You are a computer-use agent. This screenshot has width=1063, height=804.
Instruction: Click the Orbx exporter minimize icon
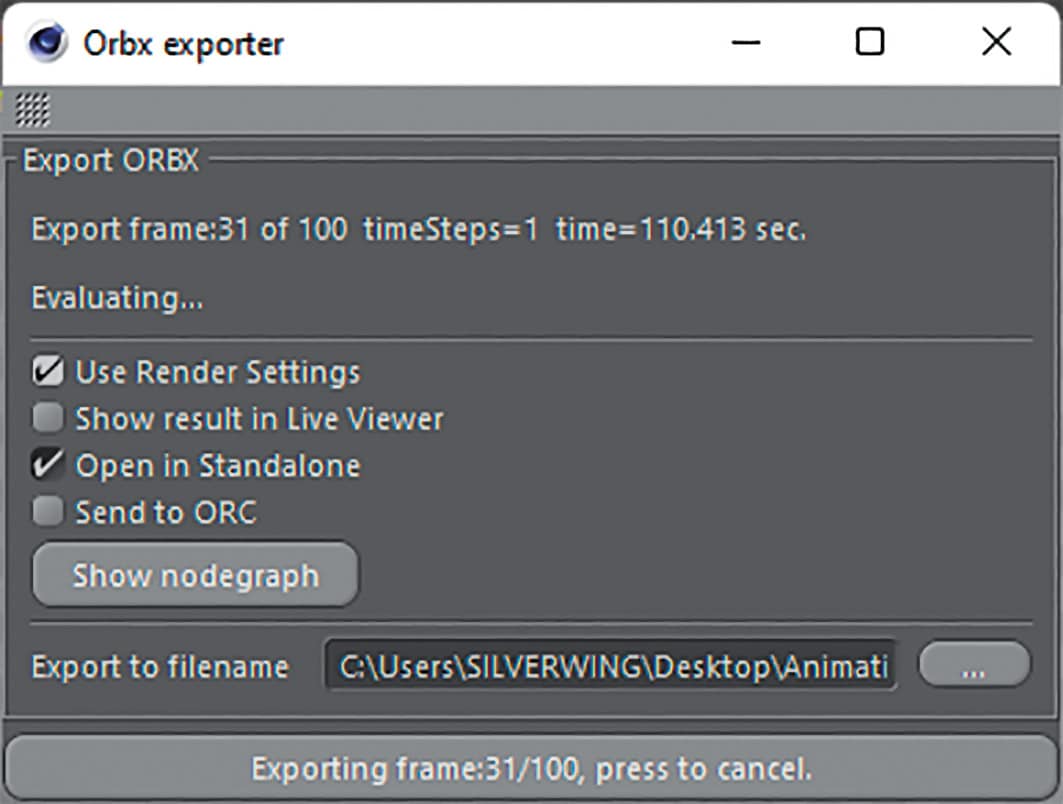click(744, 43)
